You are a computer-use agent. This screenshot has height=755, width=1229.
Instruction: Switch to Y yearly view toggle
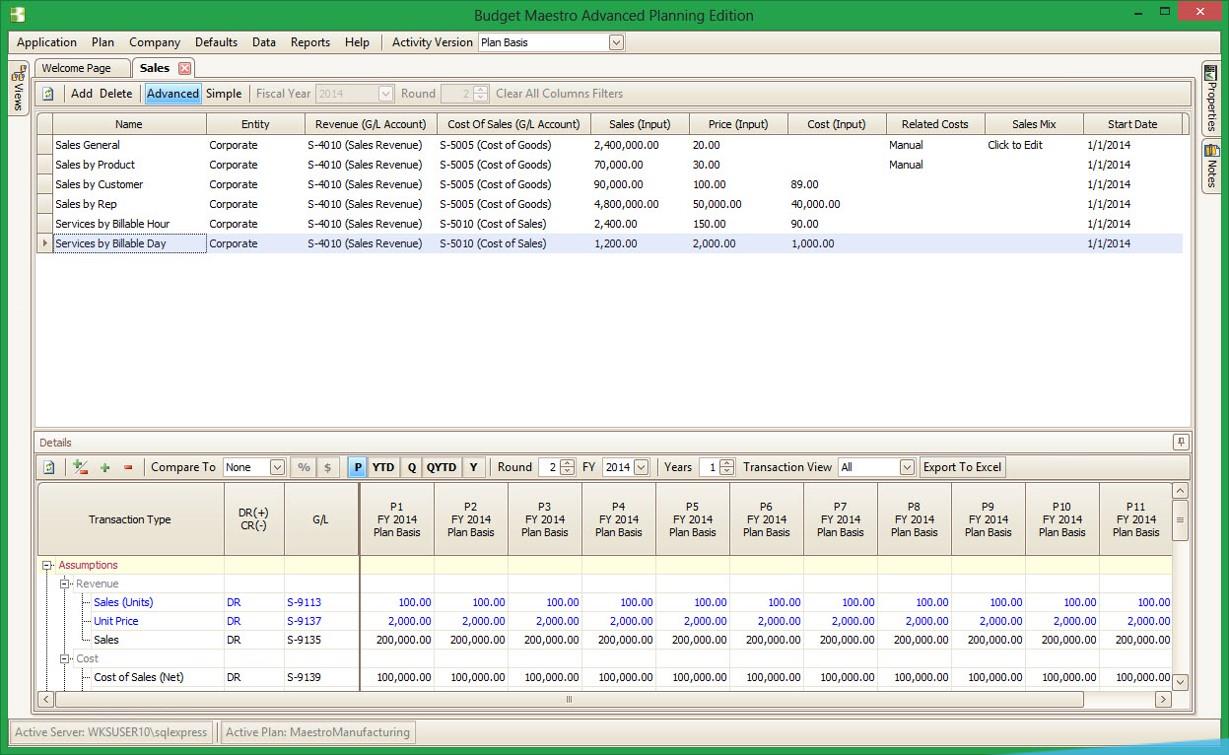473,467
